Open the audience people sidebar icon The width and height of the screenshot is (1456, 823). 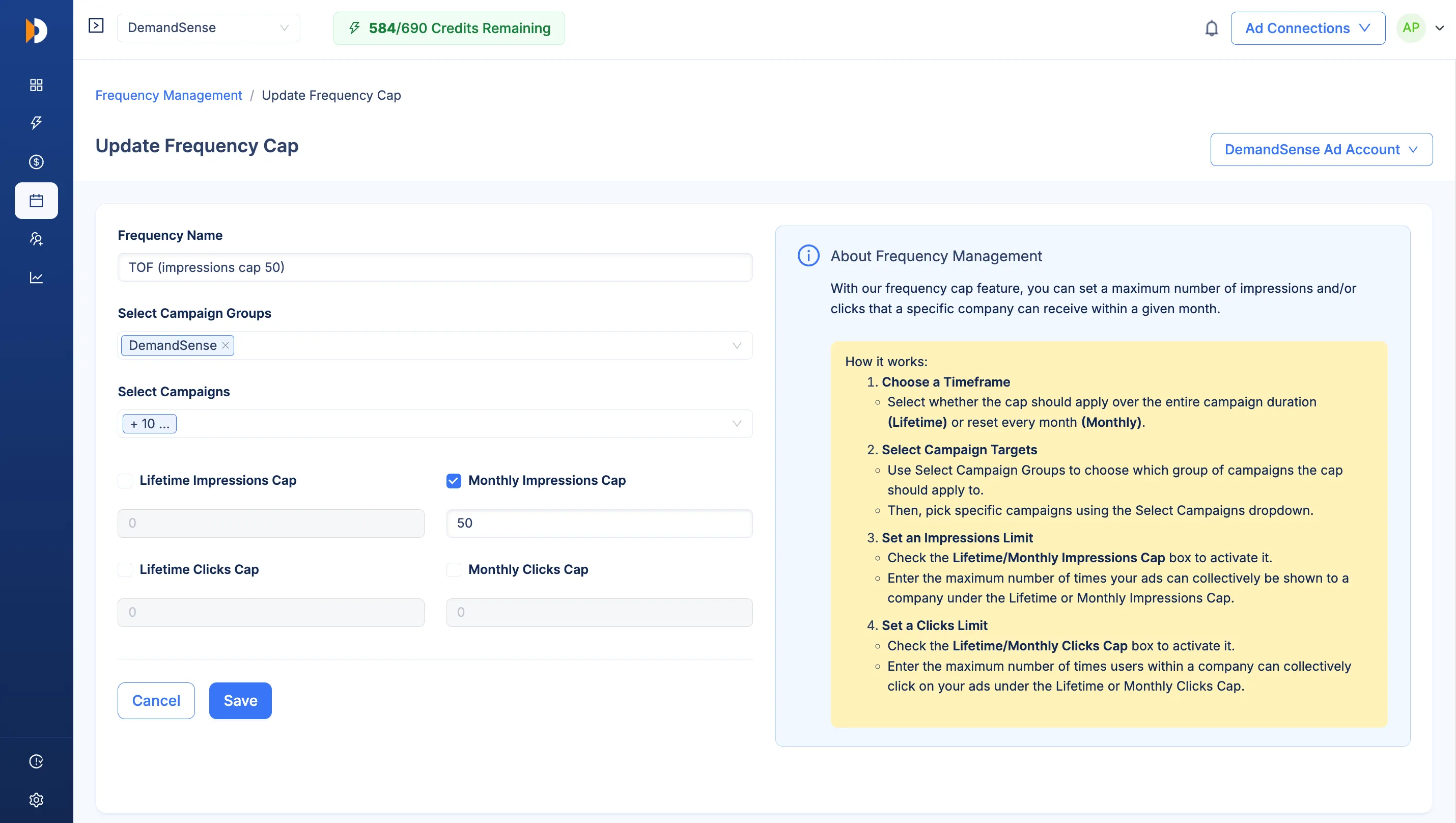[36, 239]
